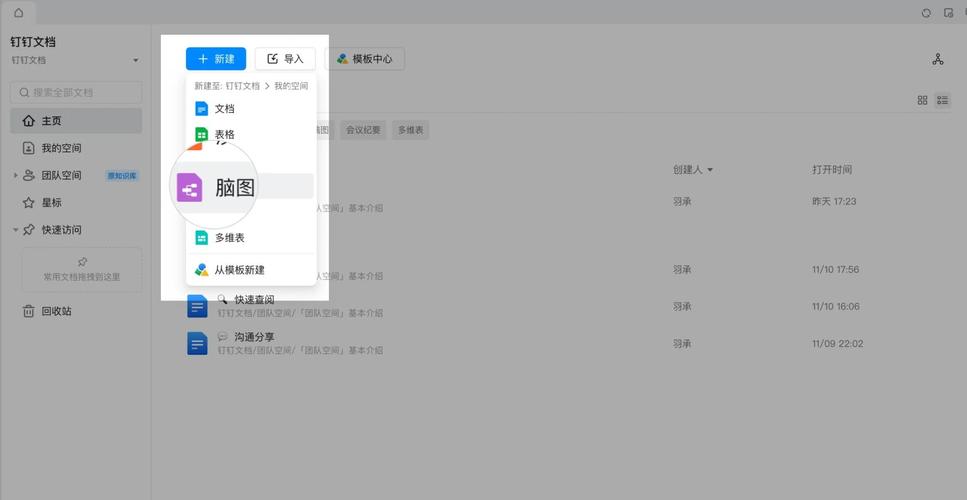Click the refresh icon at top right
The height and width of the screenshot is (500, 967).
[926, 13]
